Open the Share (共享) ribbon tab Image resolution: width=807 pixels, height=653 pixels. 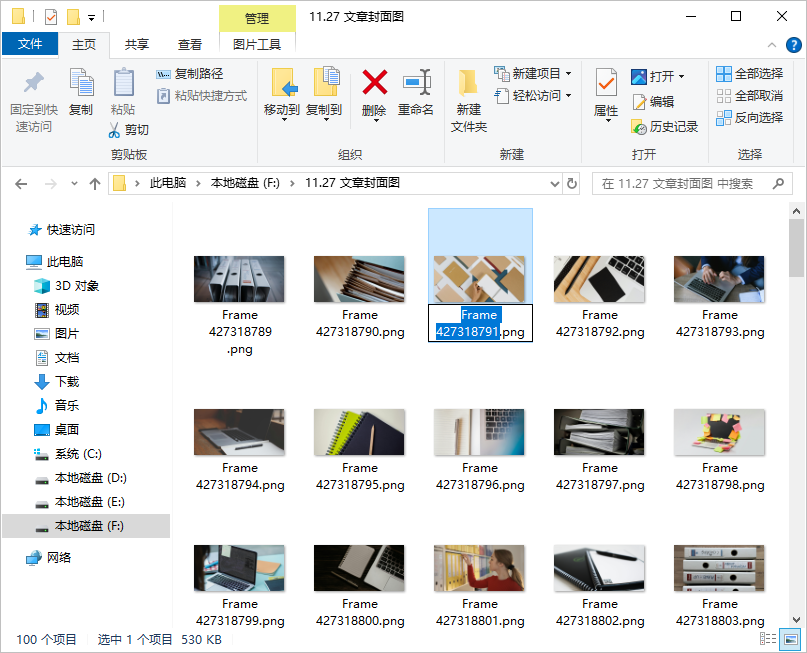point(137,45)
